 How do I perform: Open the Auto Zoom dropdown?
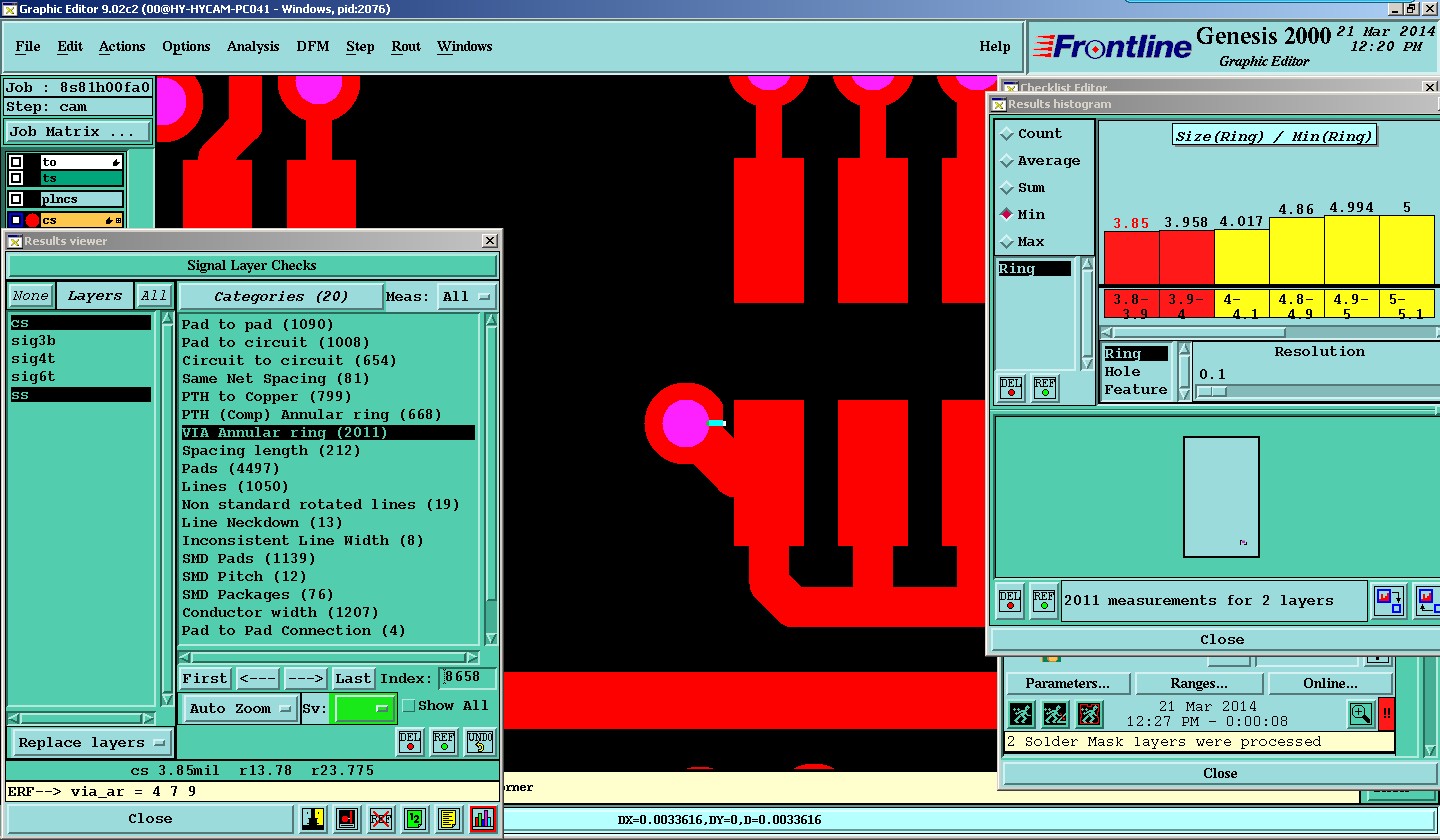coord(239,708)
